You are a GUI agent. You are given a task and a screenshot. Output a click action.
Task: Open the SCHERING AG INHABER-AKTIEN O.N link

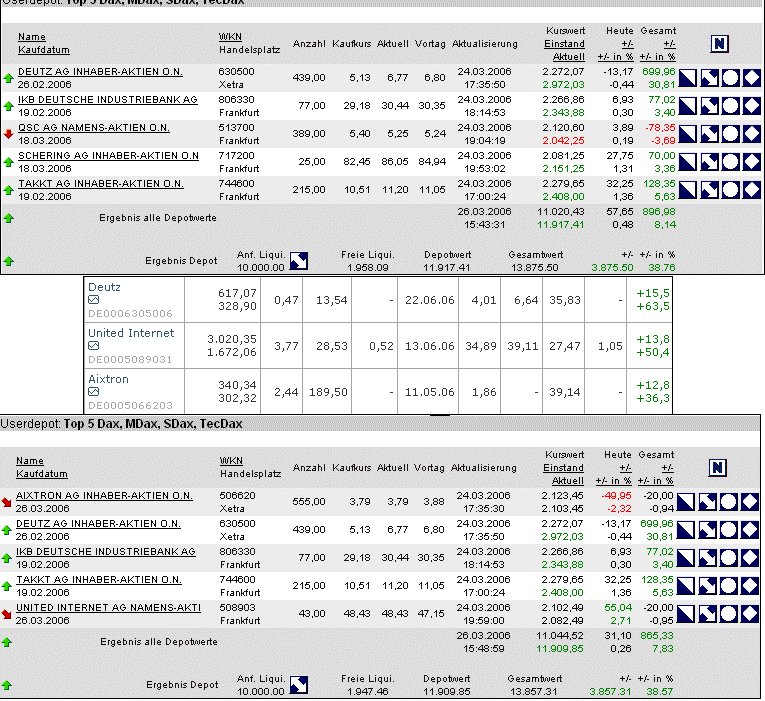(x=108, y=156)
